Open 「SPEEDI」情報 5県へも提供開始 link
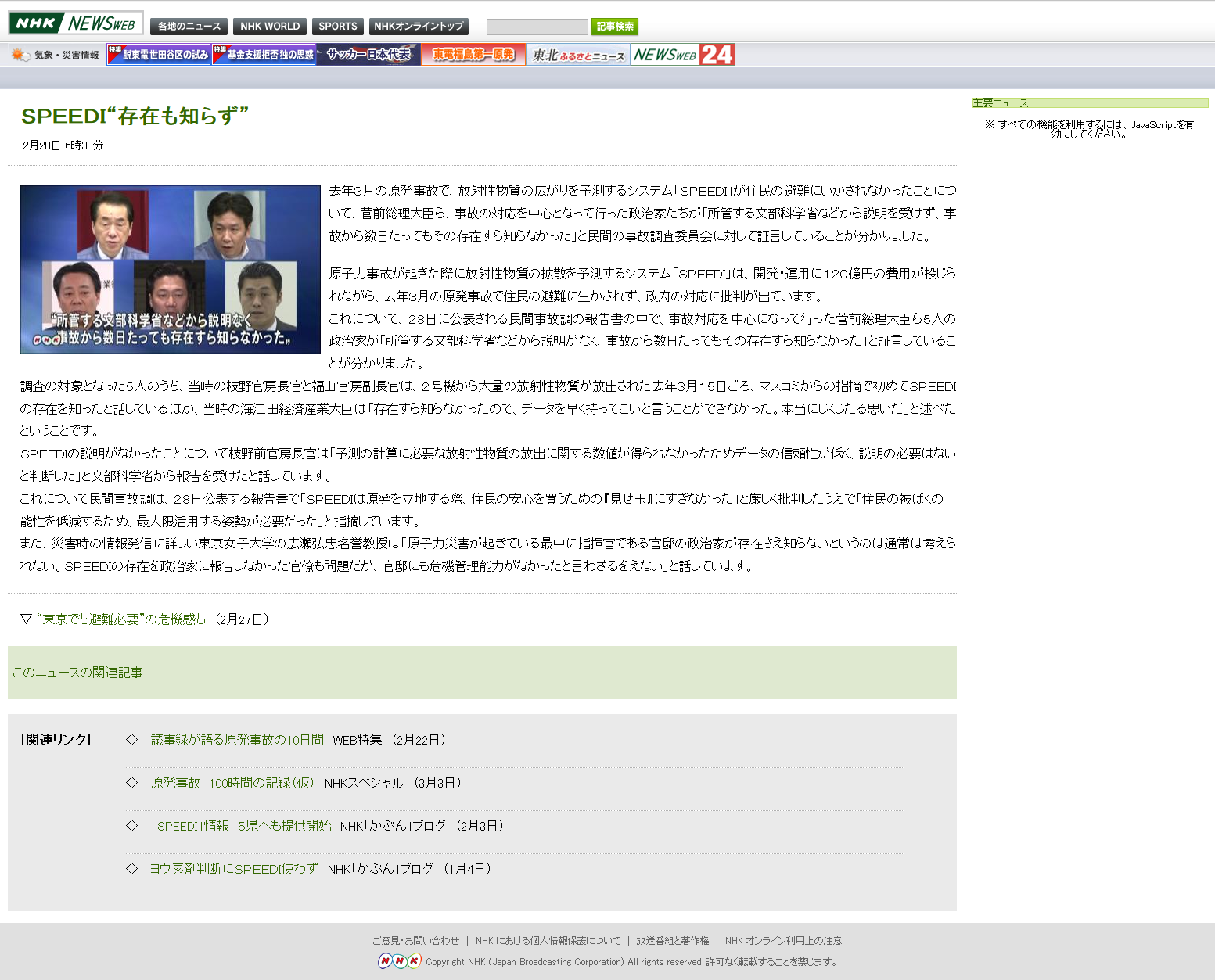Screen dimensions: 1215x980 [x=241, y=826]
